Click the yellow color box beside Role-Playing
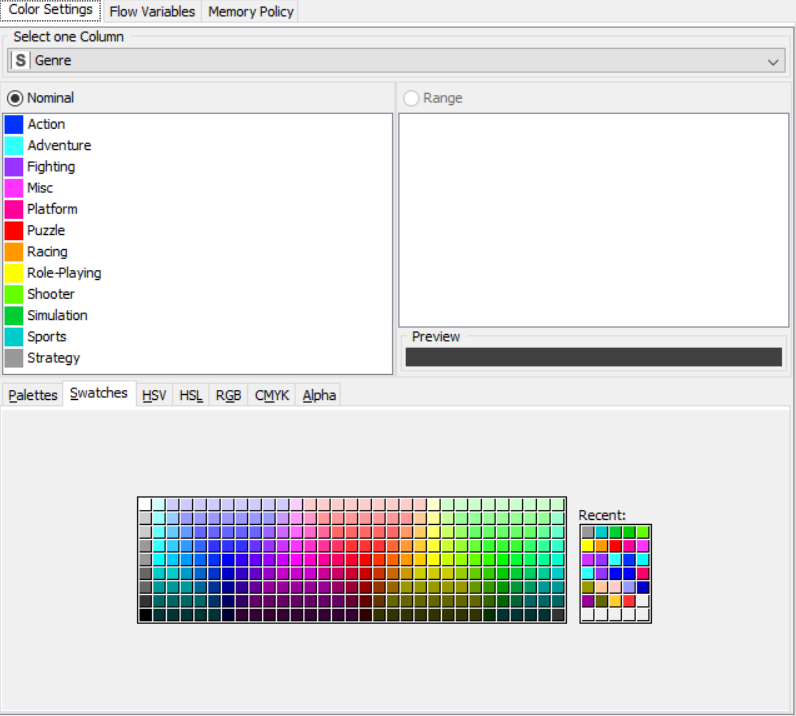Screen dimensions: 796x716 (14, 273)
